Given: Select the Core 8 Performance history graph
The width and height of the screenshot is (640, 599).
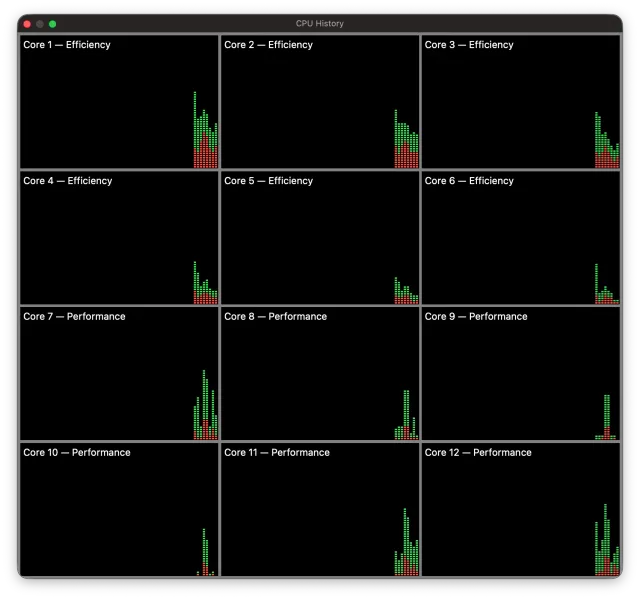Looking at the screenshot, I should pyautogui.click(x=319, y=374).
